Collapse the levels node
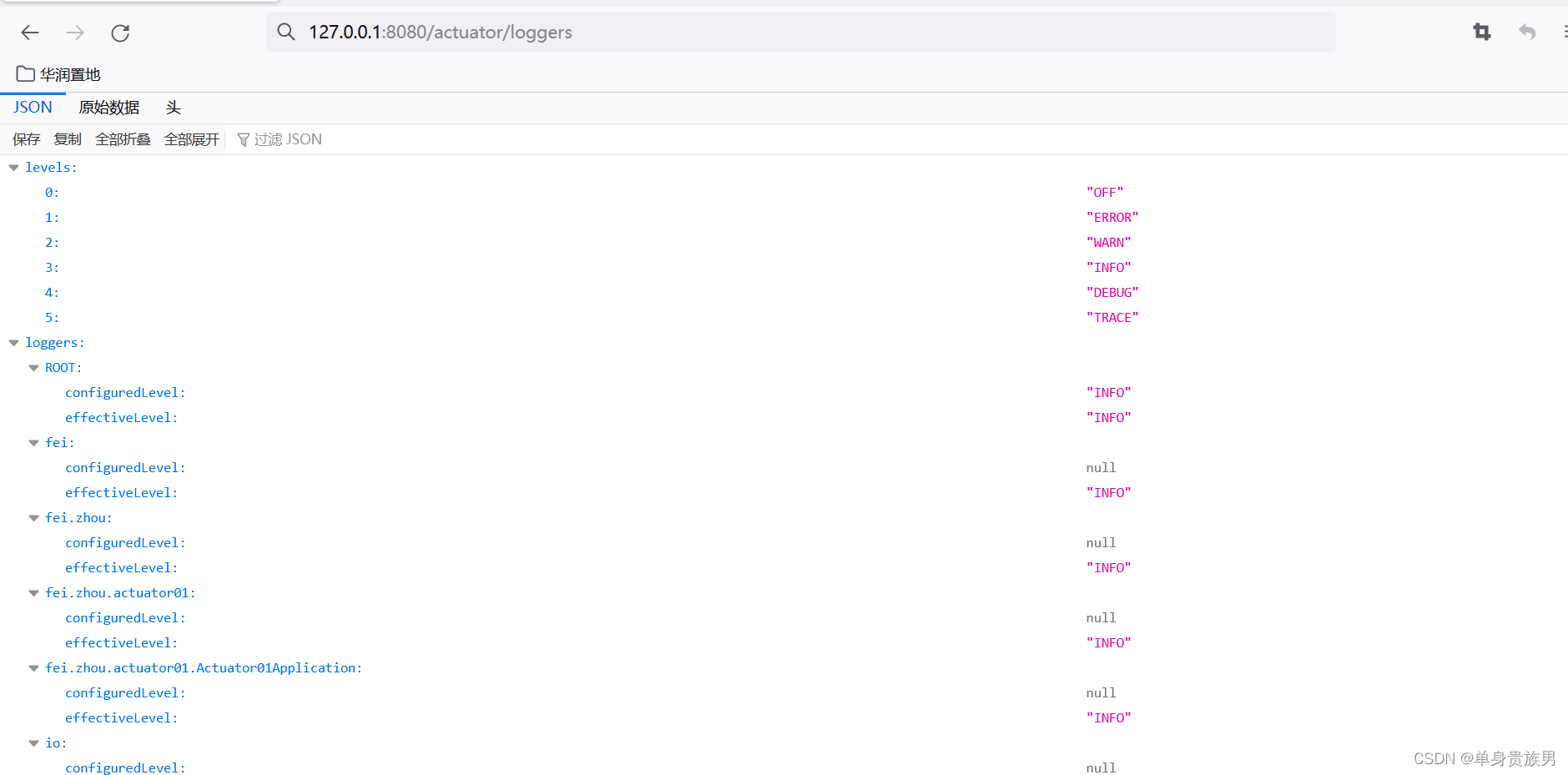Screen dimensions: 1568x775 (x=13, y=168)
